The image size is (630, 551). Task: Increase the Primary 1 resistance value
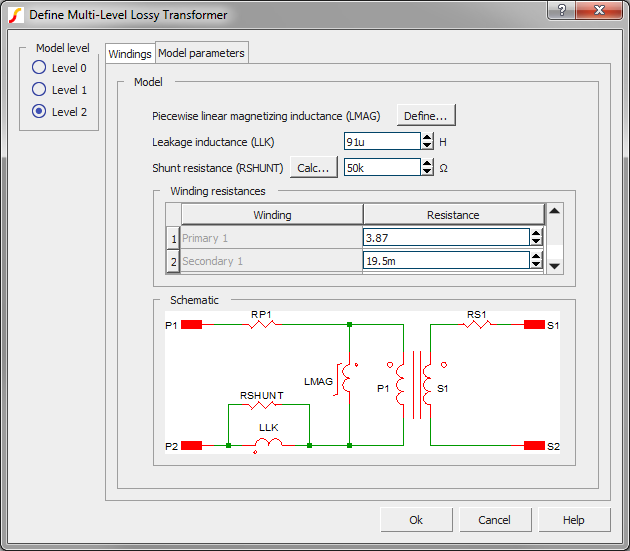click(x=536, y=233)
